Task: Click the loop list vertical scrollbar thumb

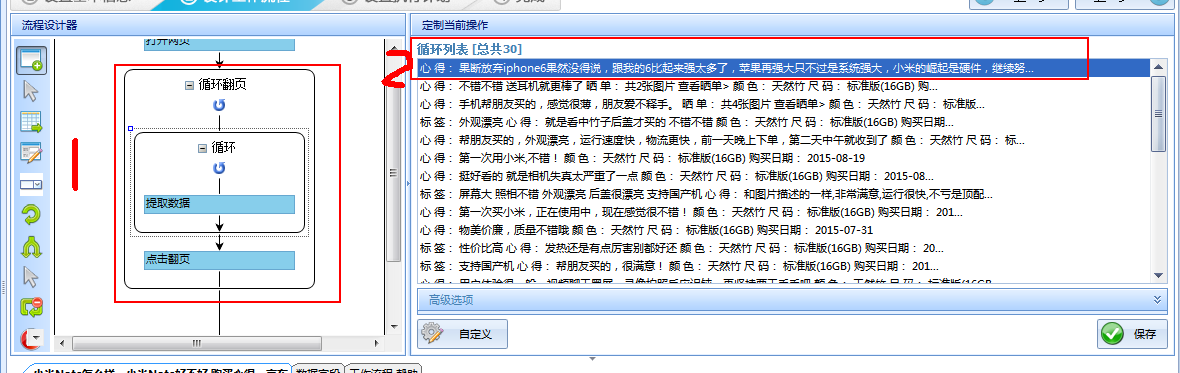Action: point(1158,113)
